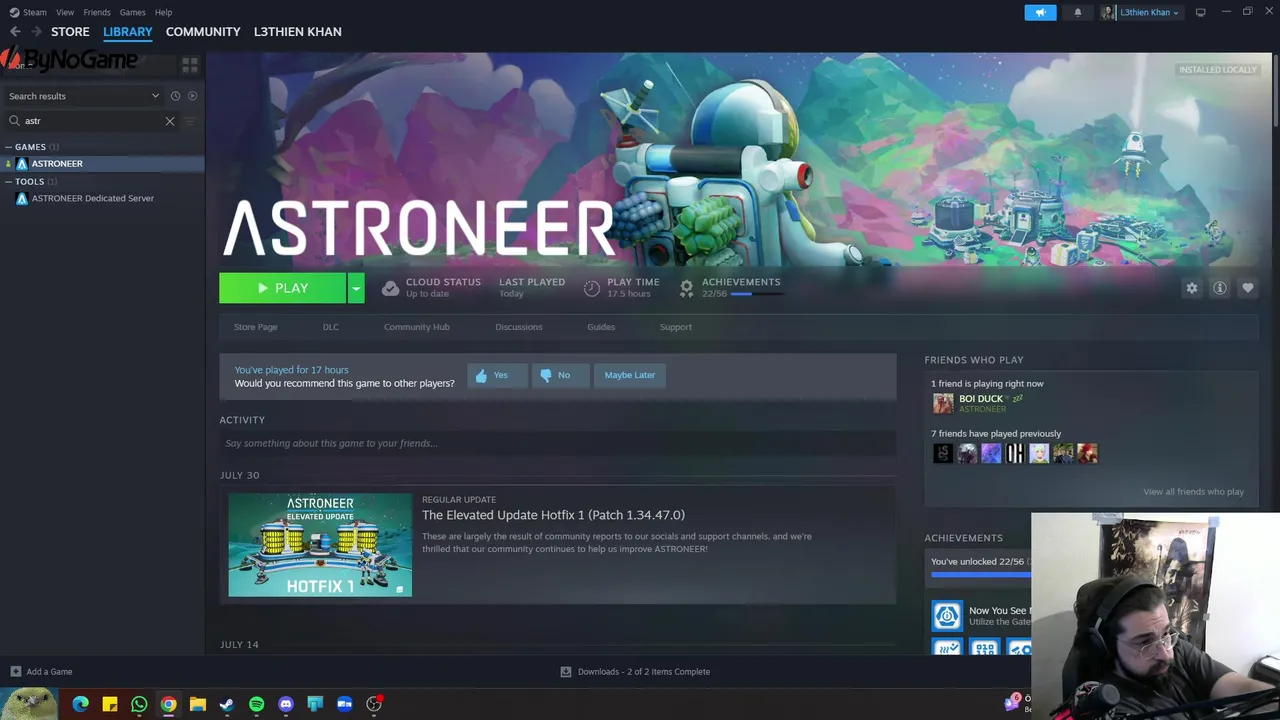Collapse the TOOLS category

click(8, 182)
